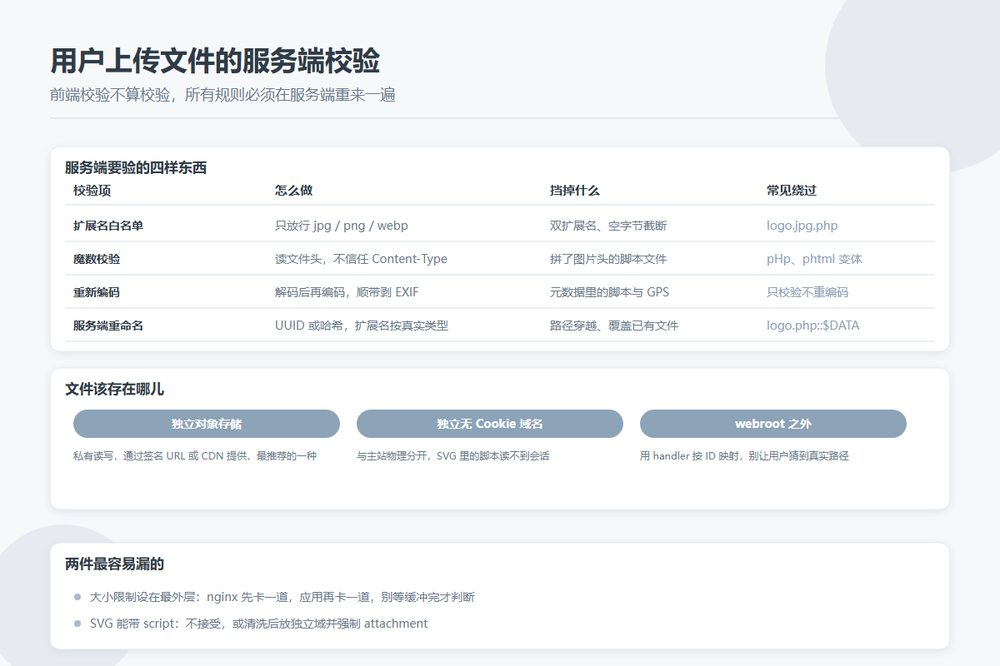1000x666 pixels.
Task: Click the 独立无 Cookie 域名 pill button
Action: 489,424
